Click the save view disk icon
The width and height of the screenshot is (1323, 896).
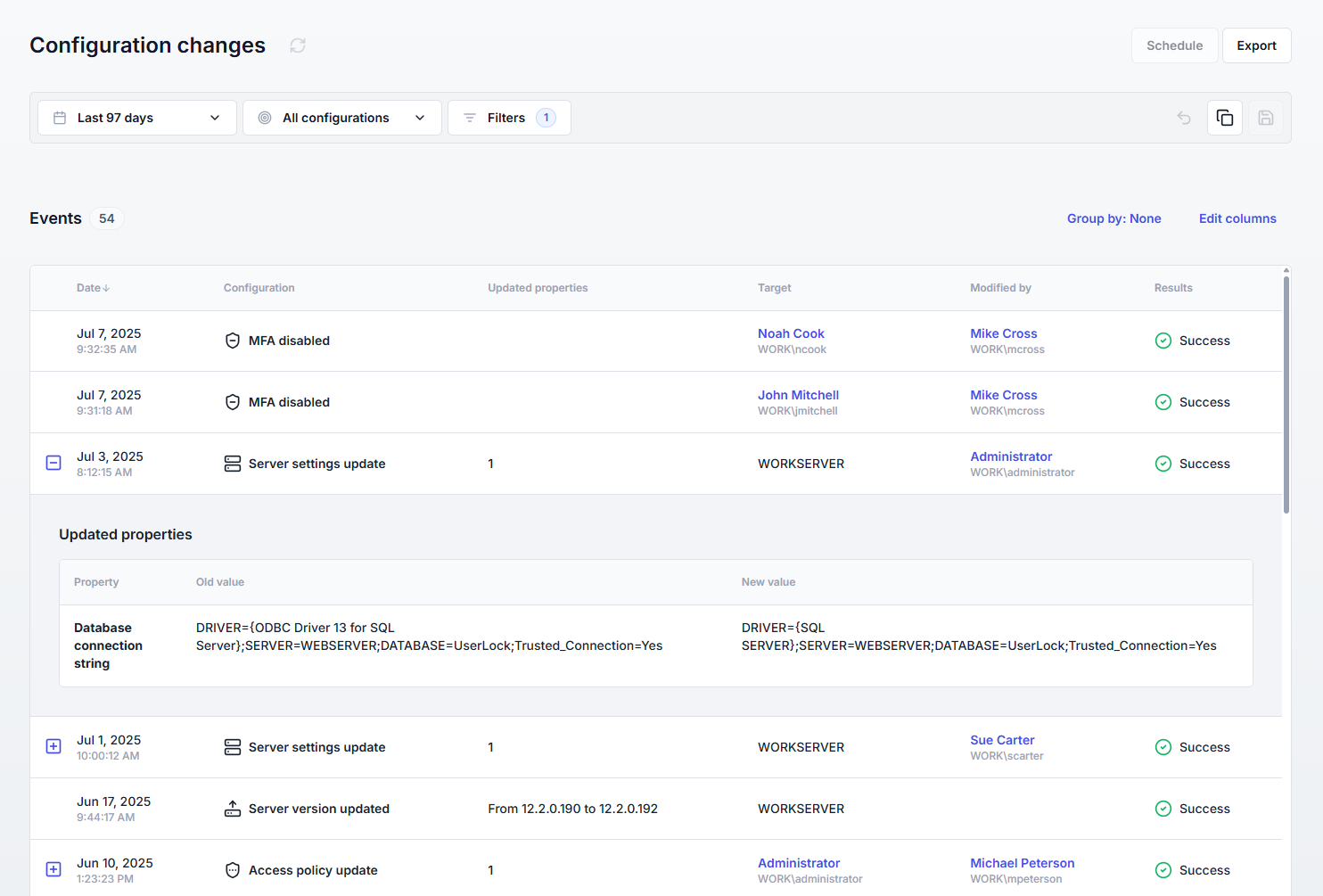point(1265,117)
